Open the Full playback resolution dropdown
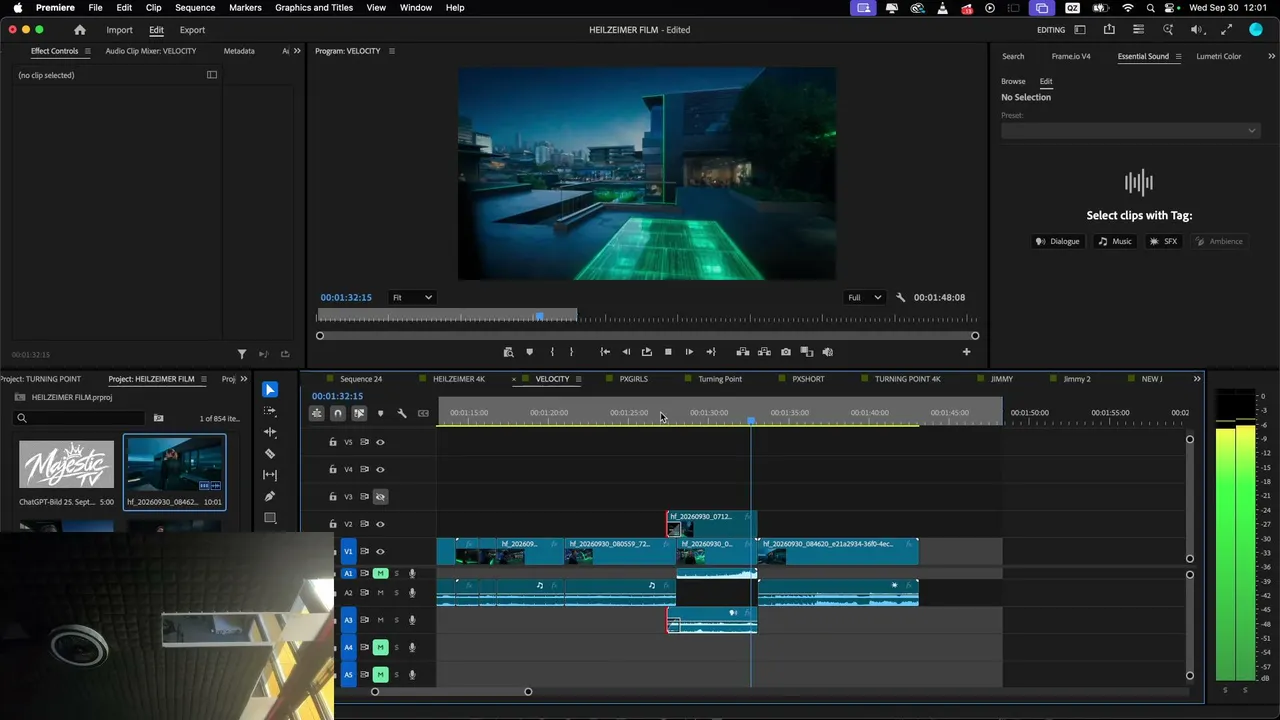Viewport: 1280px width, 720px height. [x=865, y=297]
